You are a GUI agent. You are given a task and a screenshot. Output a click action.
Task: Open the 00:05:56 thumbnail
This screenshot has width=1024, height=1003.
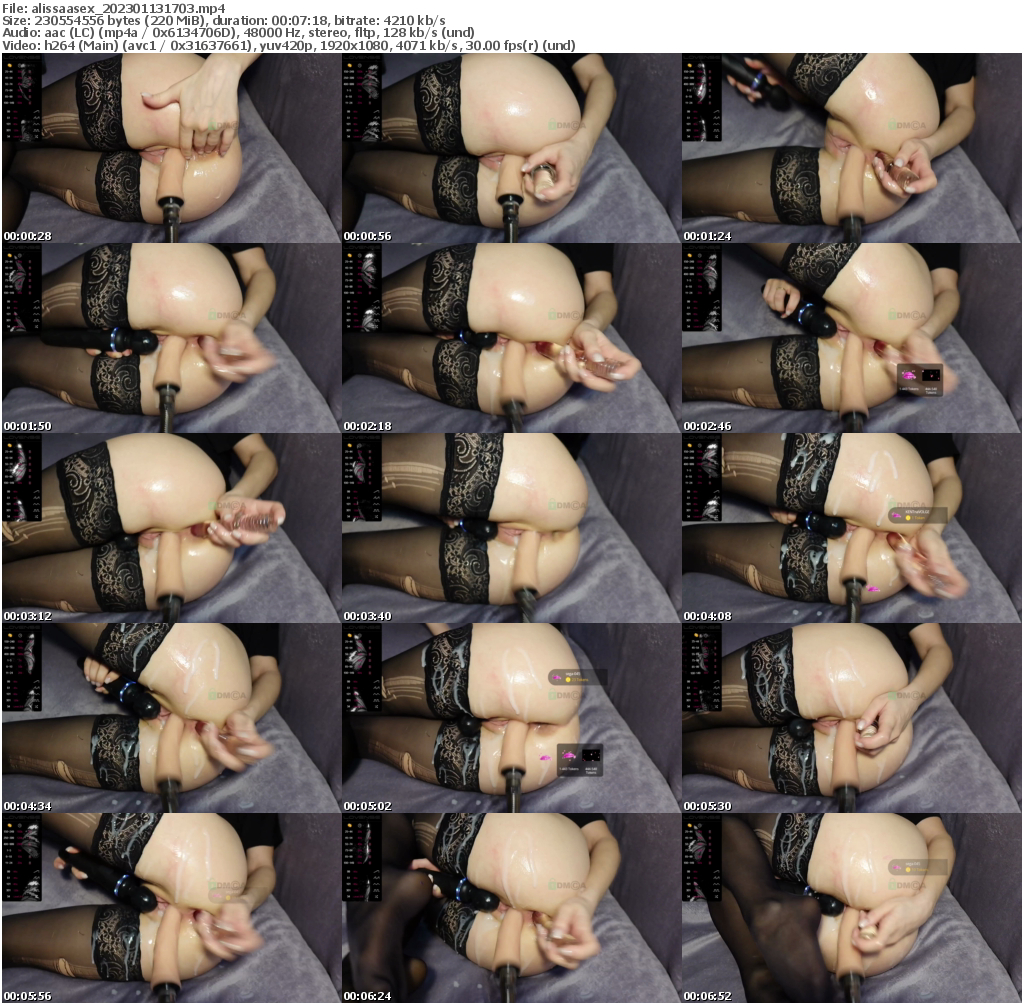(x=171, y=908)
